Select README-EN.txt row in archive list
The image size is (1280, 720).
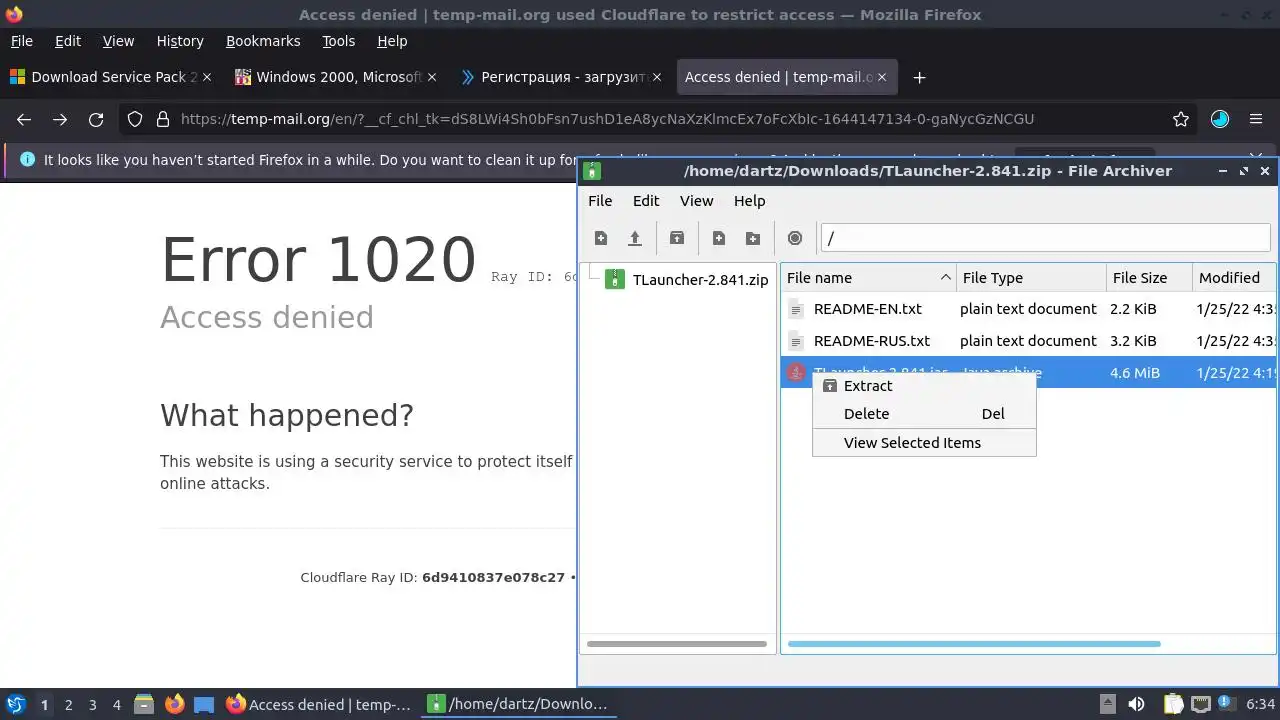tap(1028, 309)
